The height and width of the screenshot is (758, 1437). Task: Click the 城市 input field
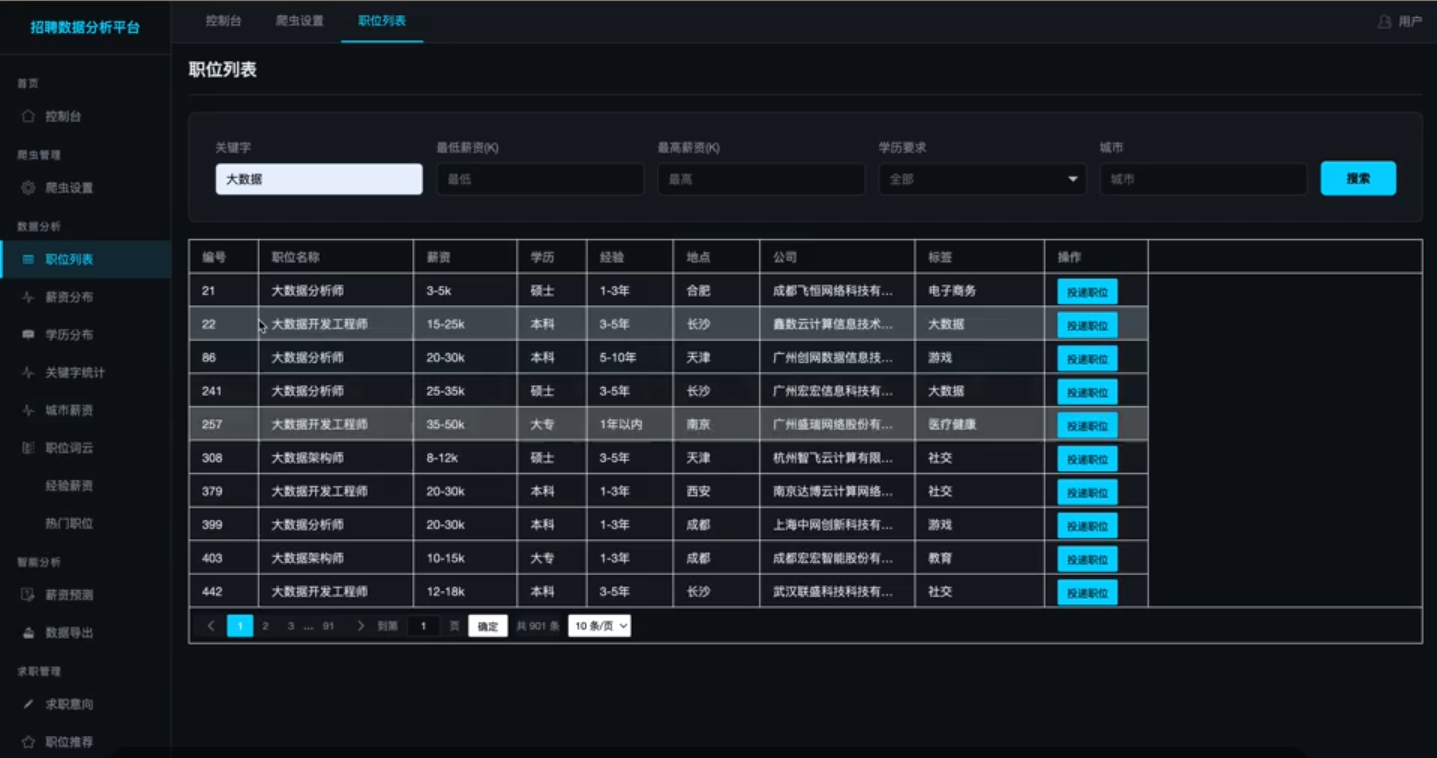(1203, 179)
